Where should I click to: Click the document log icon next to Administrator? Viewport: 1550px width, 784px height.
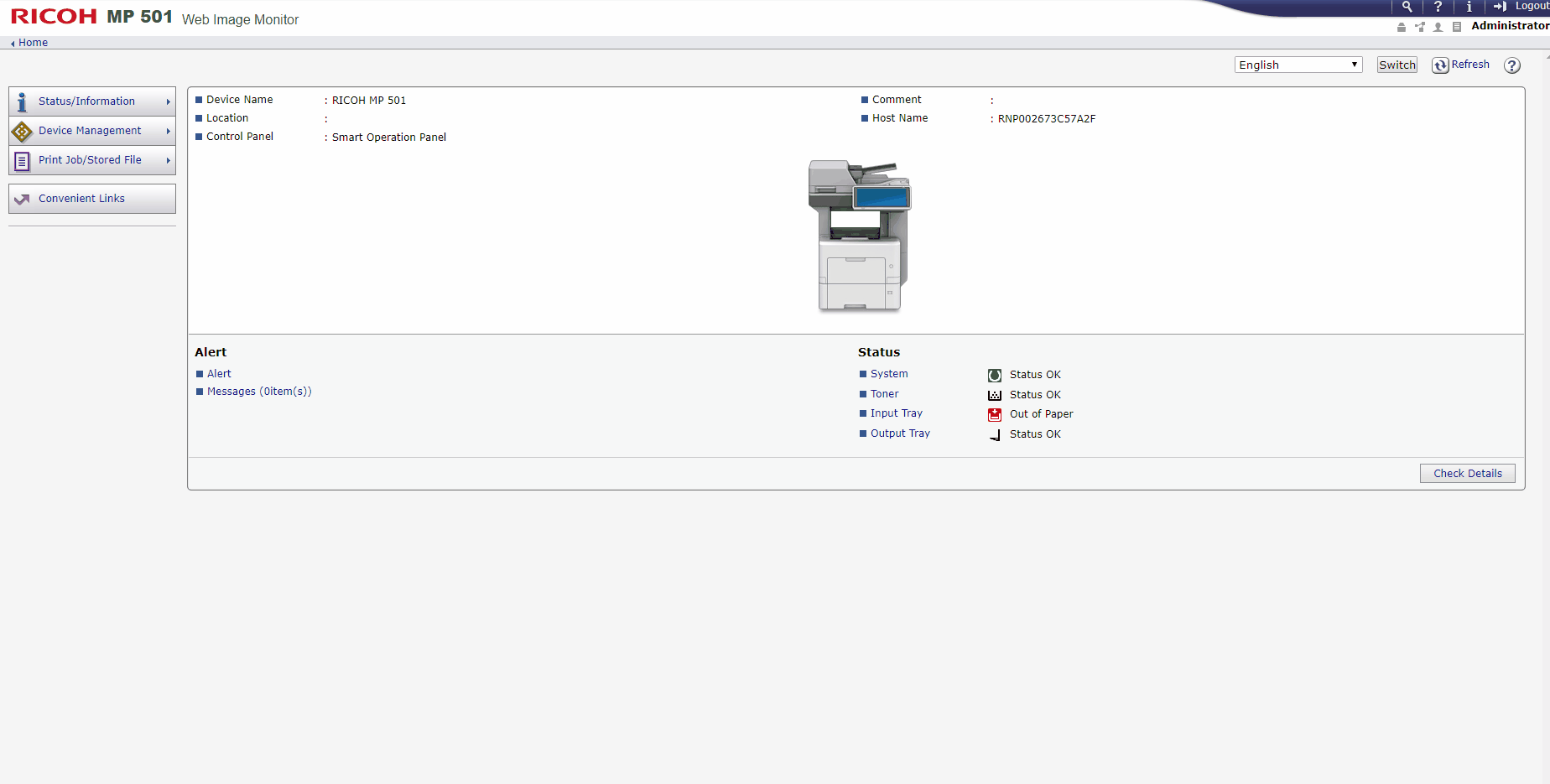point(1456,27)
